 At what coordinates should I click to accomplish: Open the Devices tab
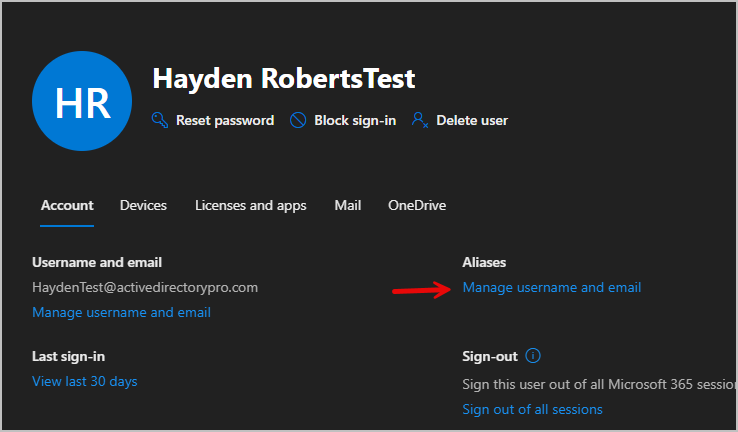click(x=143, y=205)
